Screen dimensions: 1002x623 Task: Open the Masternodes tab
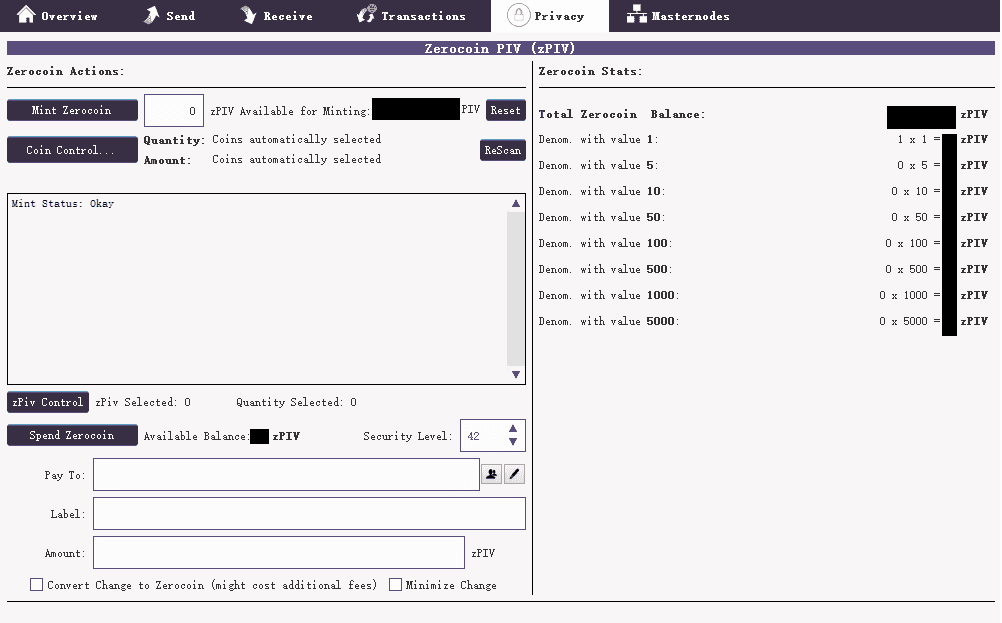[678, 15]
